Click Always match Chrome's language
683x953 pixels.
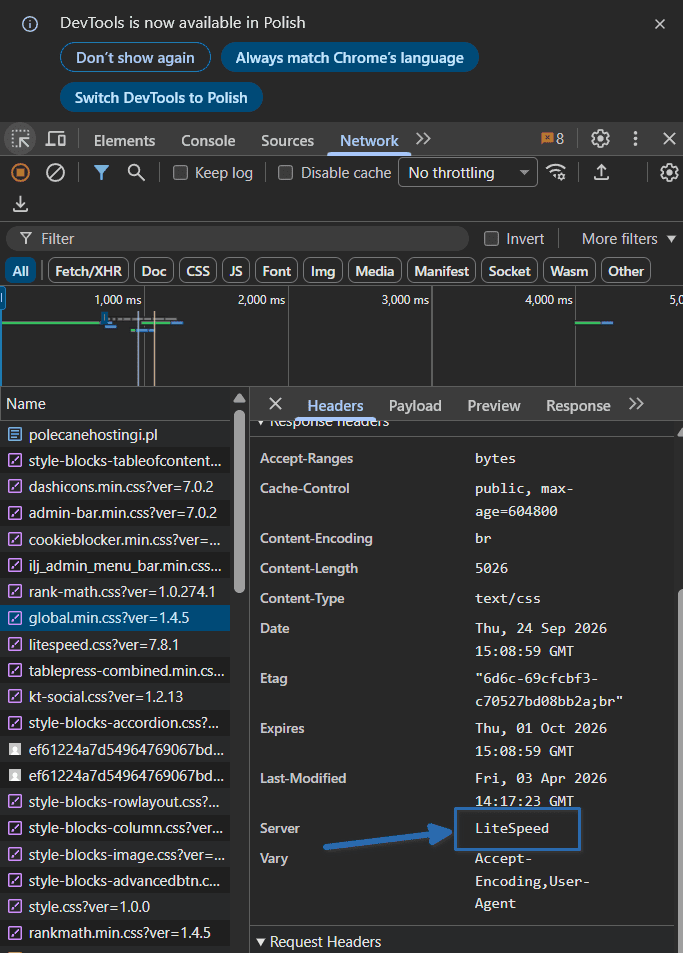pos(349,58)
